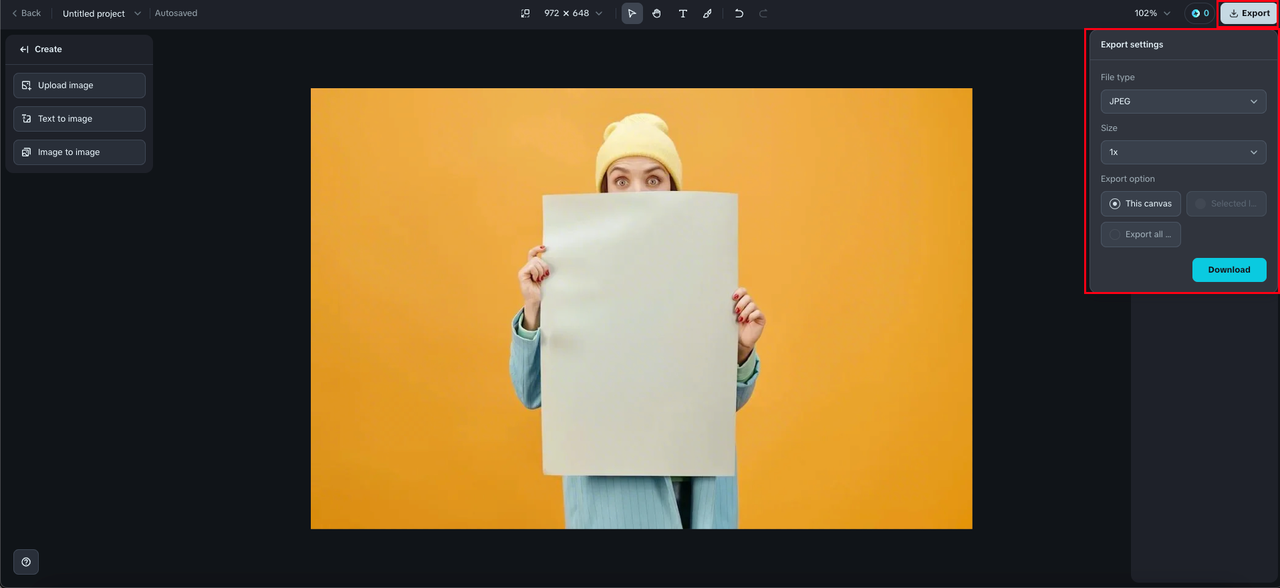Open the help question mark icon
This screenshot has height=588, width=1280.
point(26,562)
